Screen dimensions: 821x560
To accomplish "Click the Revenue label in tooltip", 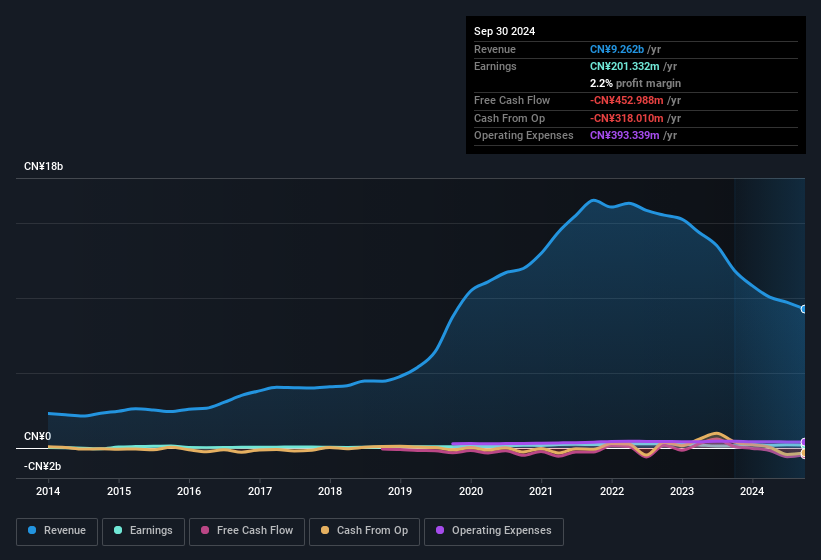I will 495,49.
